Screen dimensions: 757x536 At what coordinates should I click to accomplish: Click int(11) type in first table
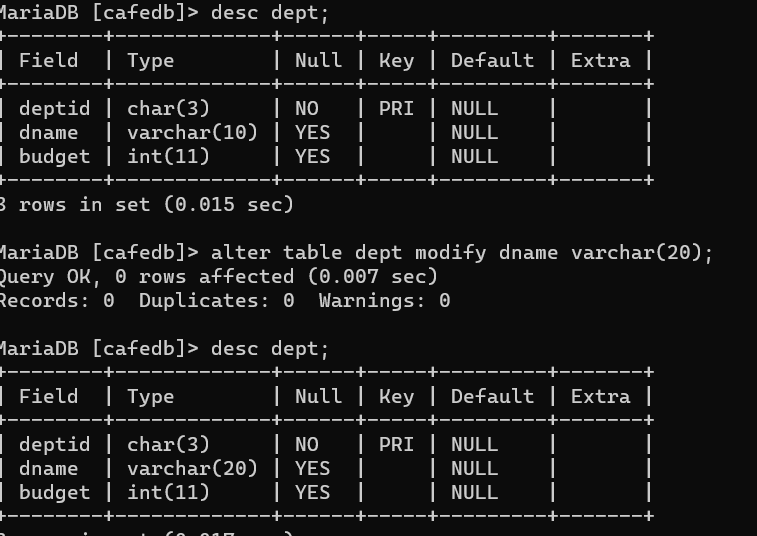168,156
